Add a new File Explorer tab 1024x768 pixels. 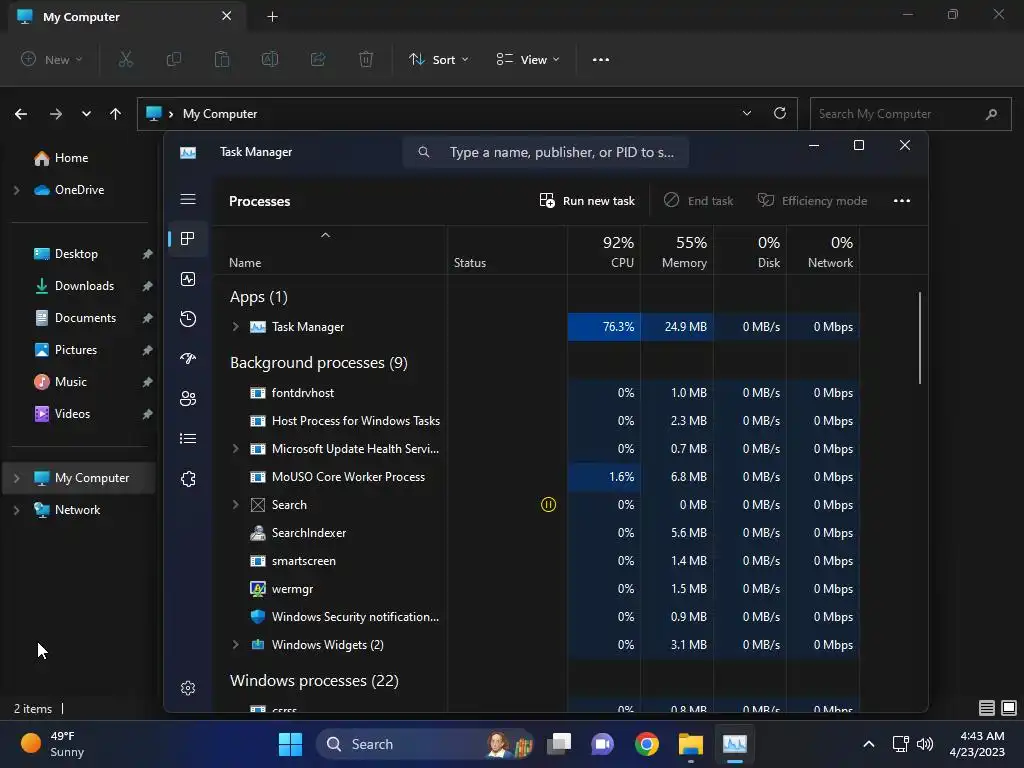pos(272,17)
